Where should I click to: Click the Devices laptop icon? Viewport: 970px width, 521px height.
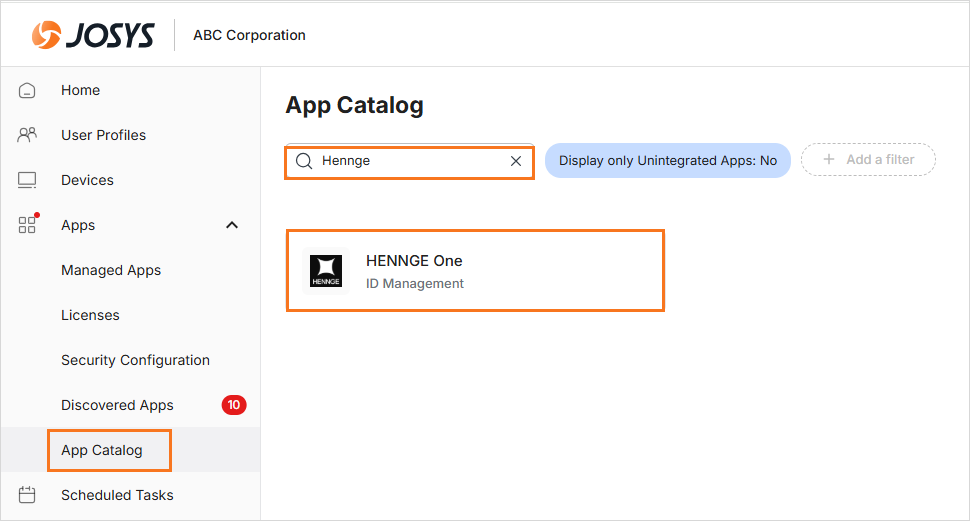coord(27,180)
